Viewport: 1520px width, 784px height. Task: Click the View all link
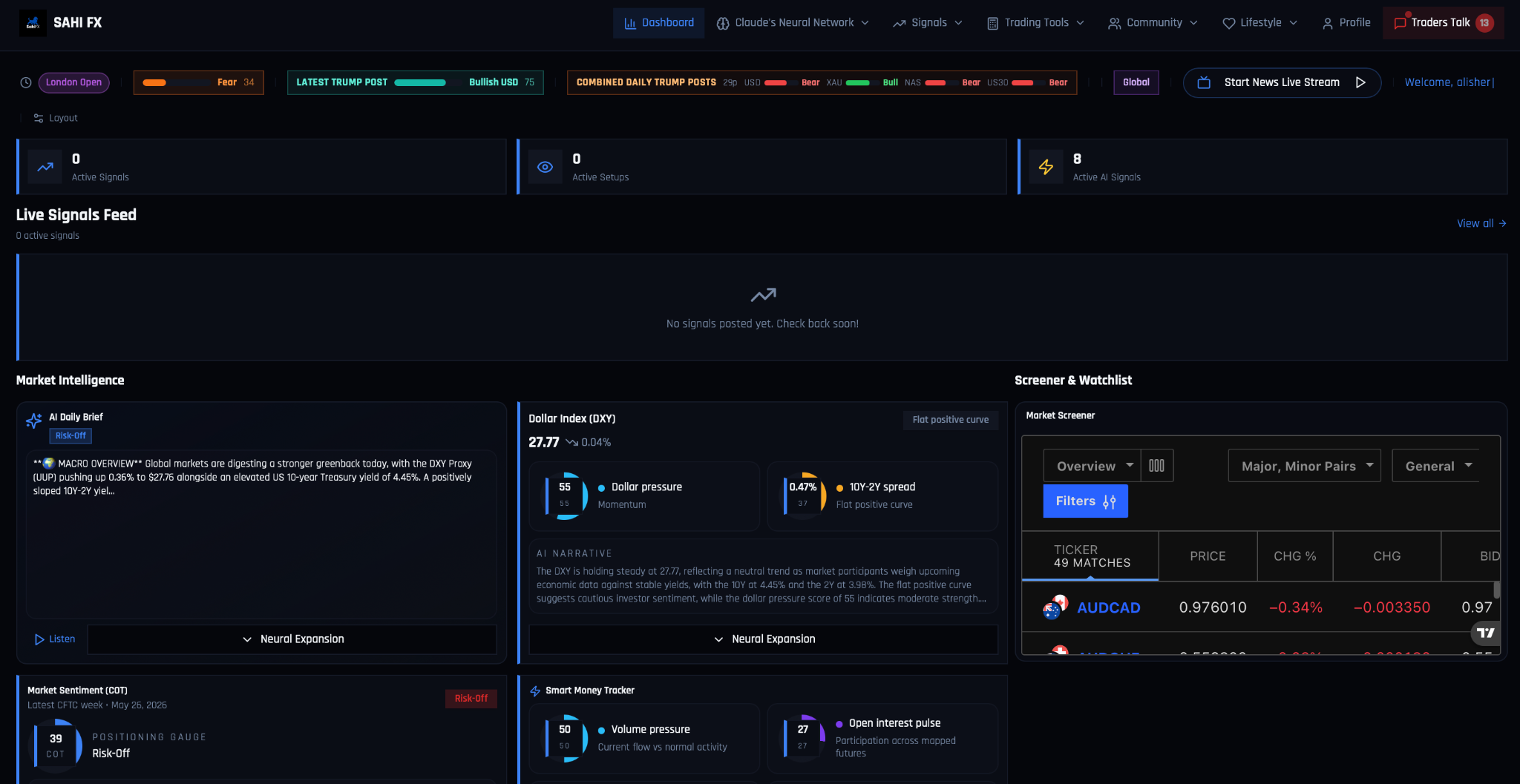click(1481, 223)
